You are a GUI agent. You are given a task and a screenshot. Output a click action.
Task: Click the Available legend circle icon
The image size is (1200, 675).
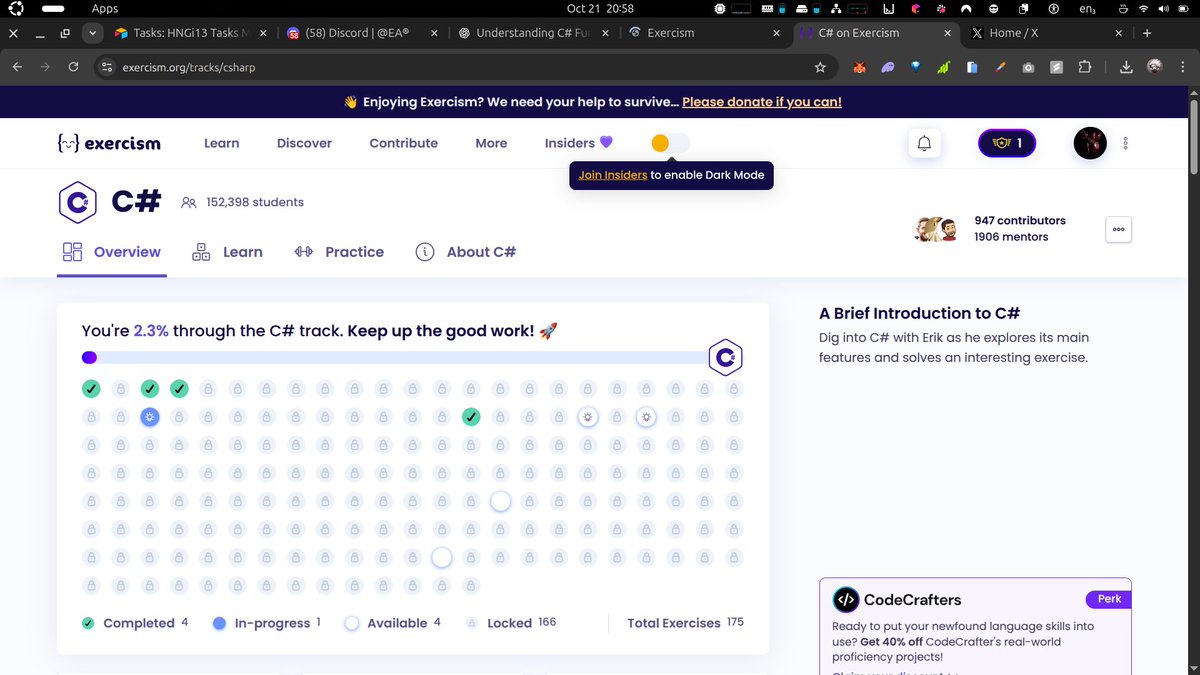(351, 623)
